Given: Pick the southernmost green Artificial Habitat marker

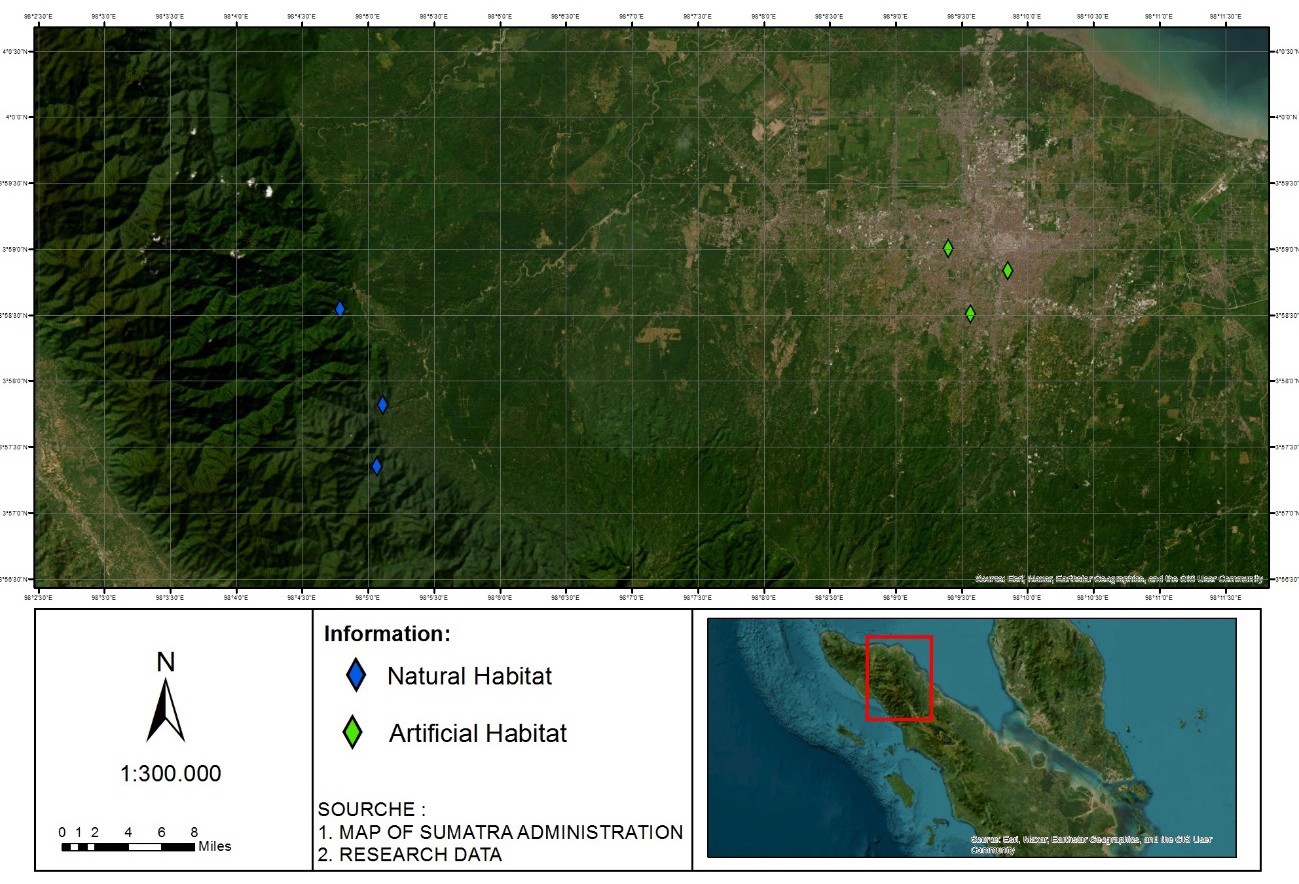Looking at the screenshot, I should pos(970,313).
